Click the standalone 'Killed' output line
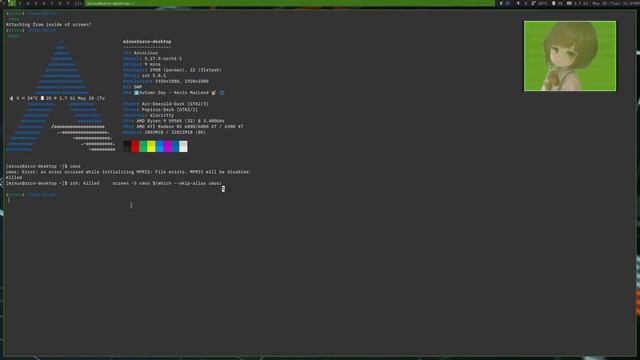The height and width of the screenshot is (360, 640). point(14,178)
